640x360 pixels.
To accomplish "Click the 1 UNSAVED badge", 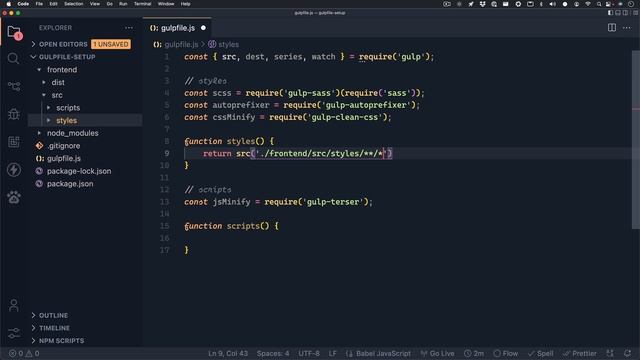I will (111, 44).
